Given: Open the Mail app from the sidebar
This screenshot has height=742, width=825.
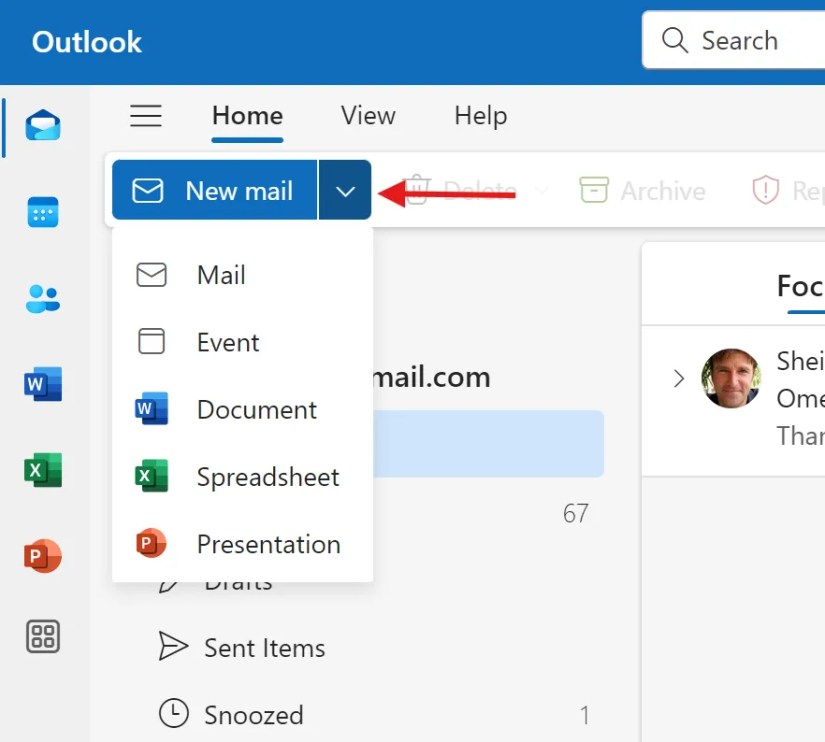Looking at the screenshot, I should point(43,125).
